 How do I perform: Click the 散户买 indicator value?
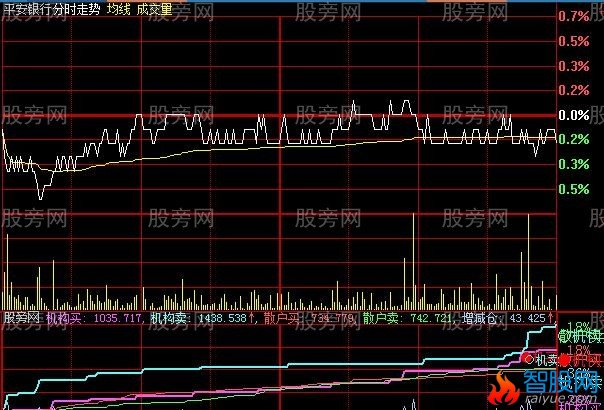[330, 318]
